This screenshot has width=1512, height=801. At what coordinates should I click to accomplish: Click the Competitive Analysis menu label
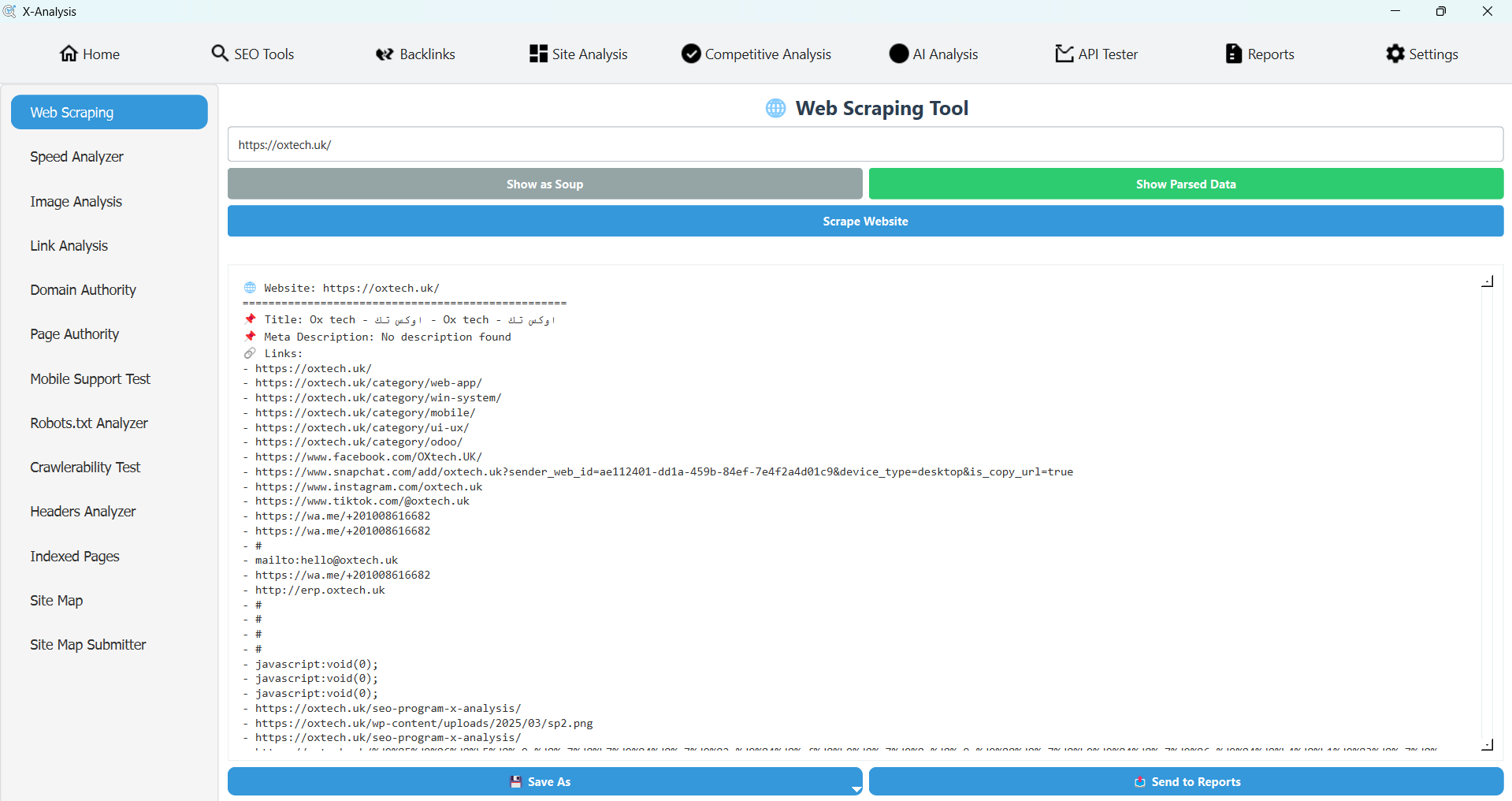[768, 54]
